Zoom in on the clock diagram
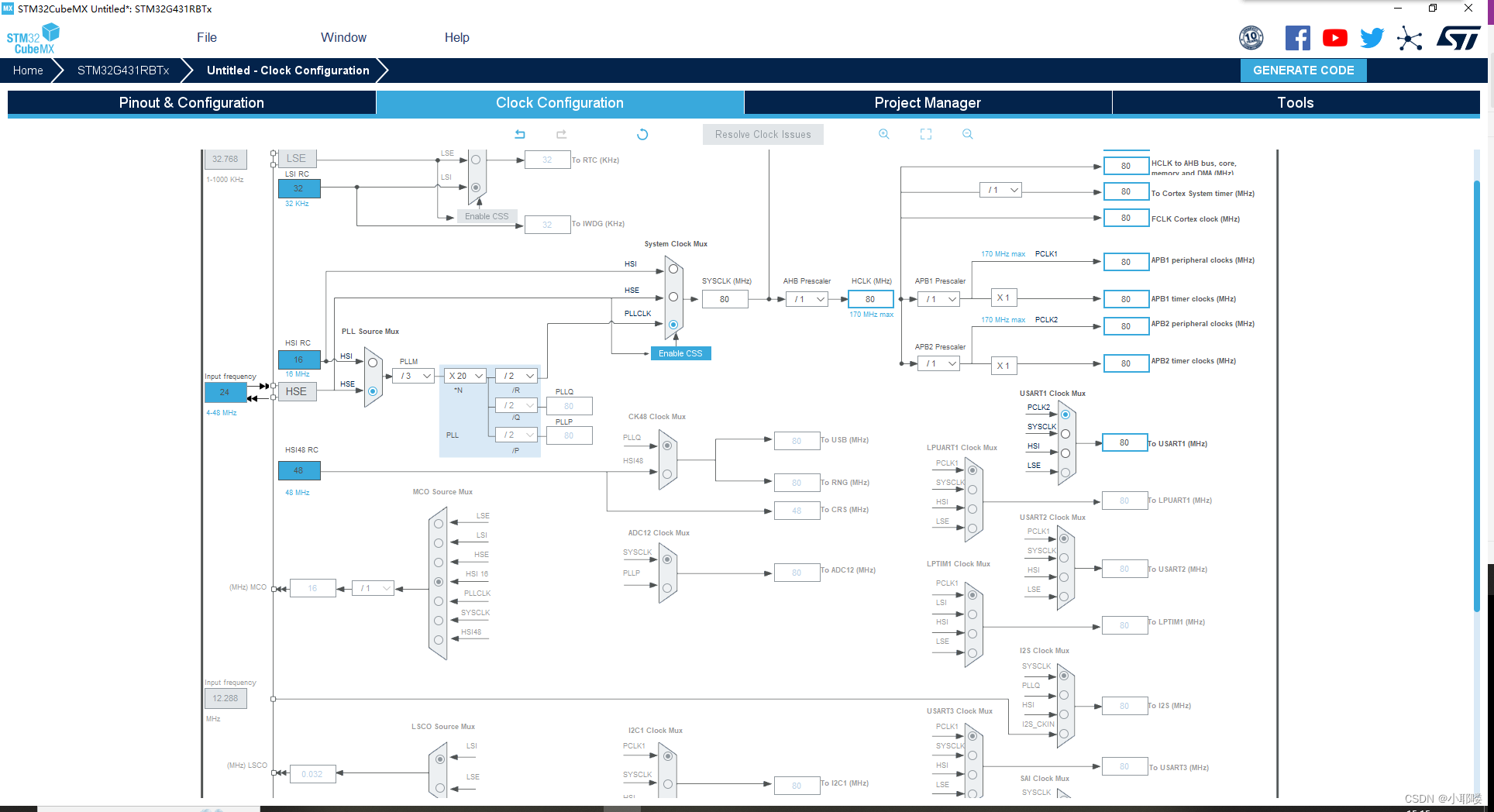1494x812 pixels. click(x=884, y=134)
